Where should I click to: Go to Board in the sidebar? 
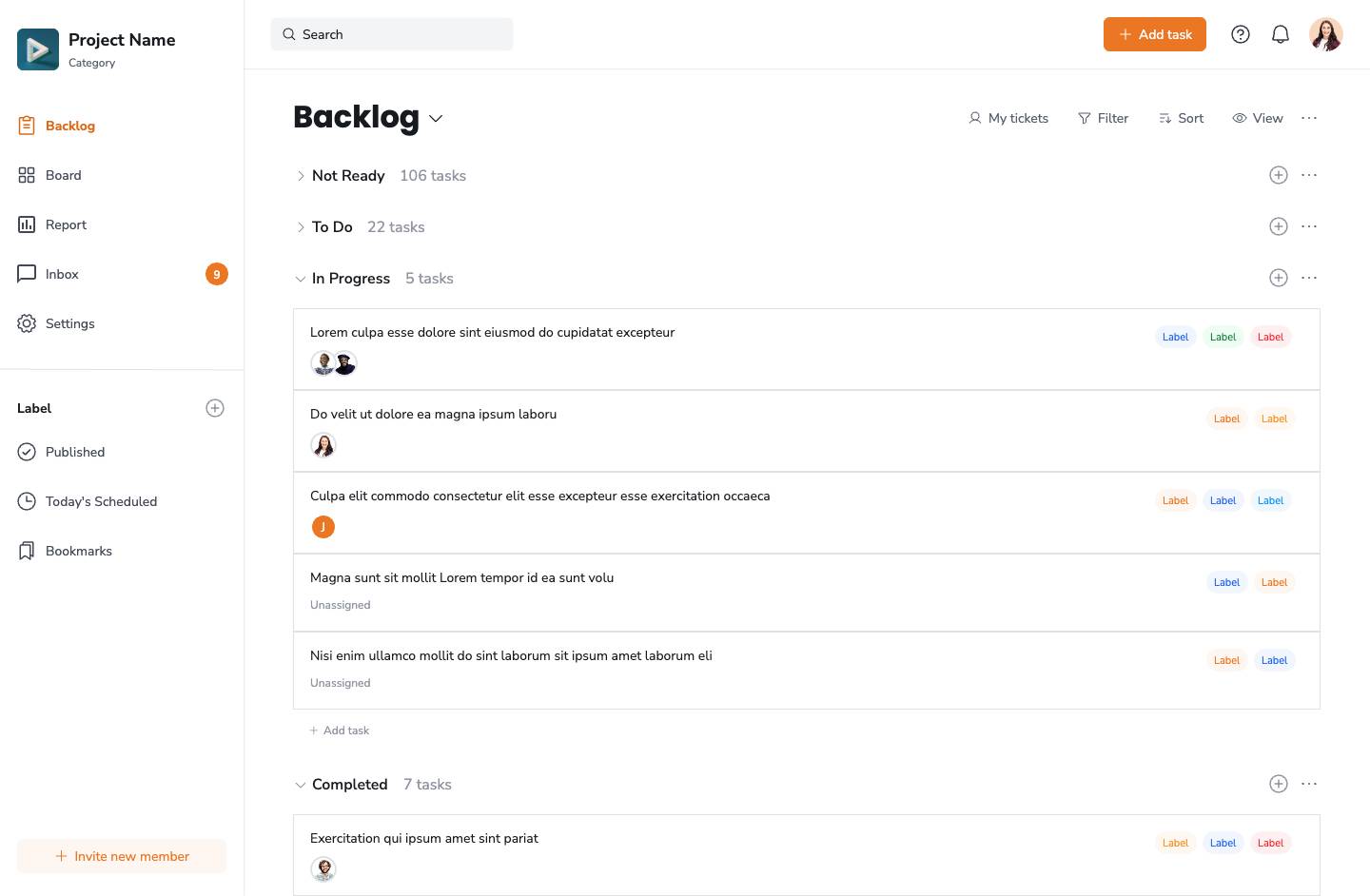click(x=63, y=175)
